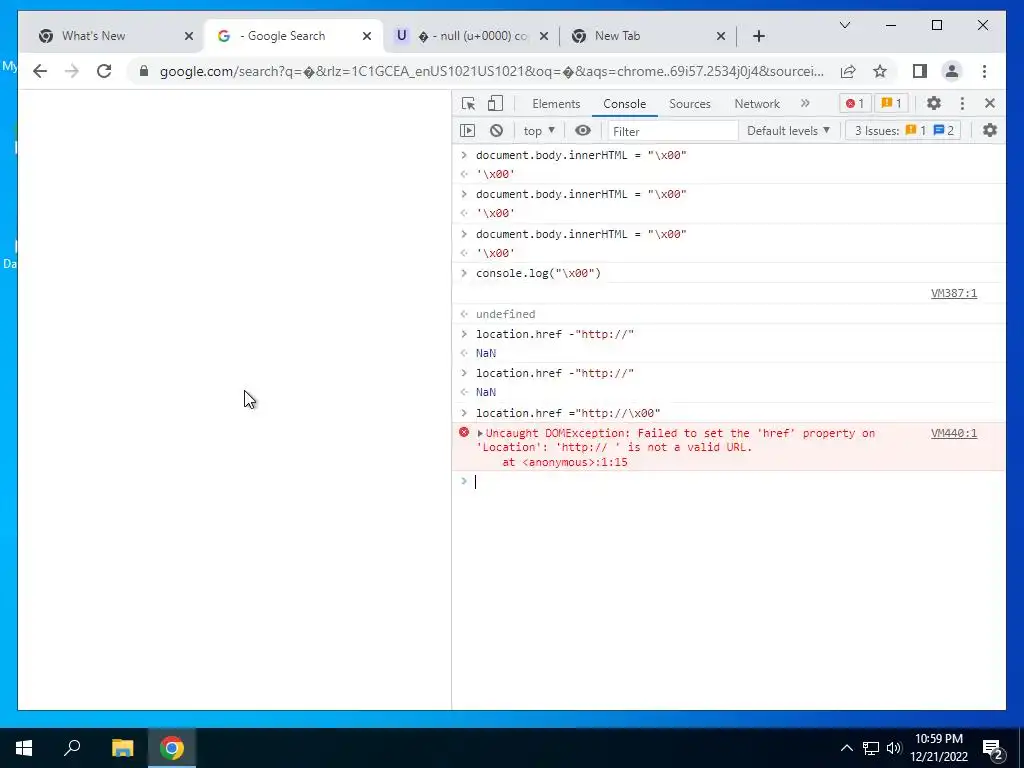1024x768 pixels.
Task: Bookmark this tab star icon
Action: pyautogui.click(x=880, y=71)
